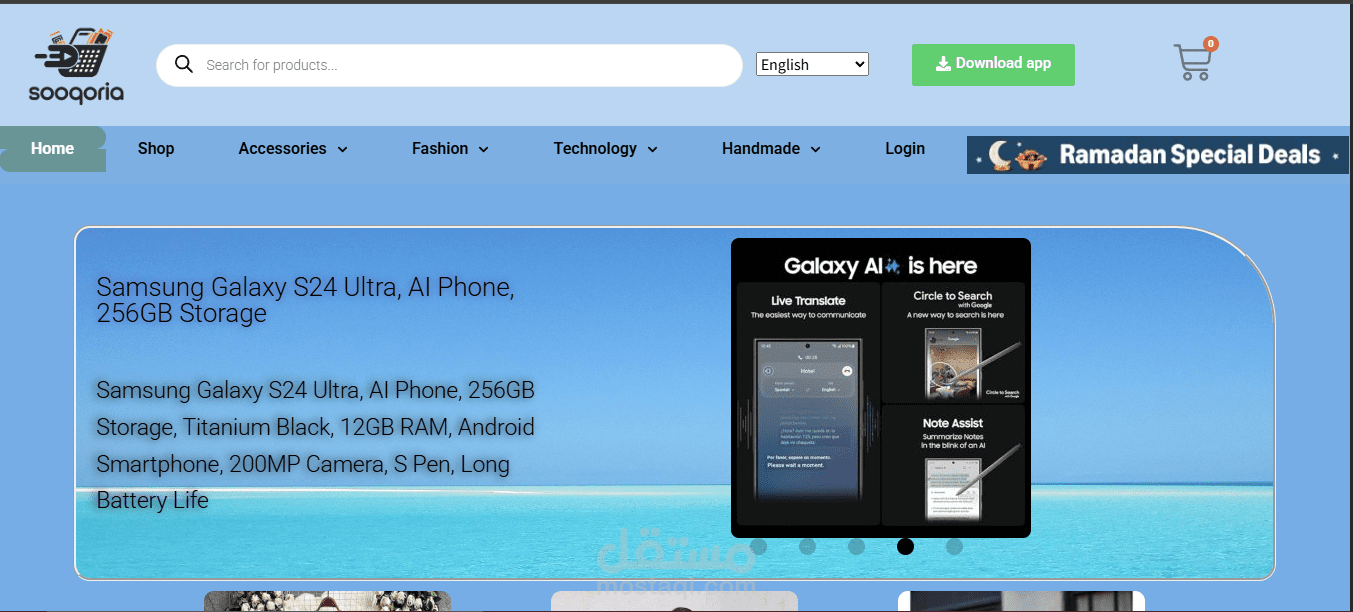
Task: Open the Shop page
Action: [156, 149]
